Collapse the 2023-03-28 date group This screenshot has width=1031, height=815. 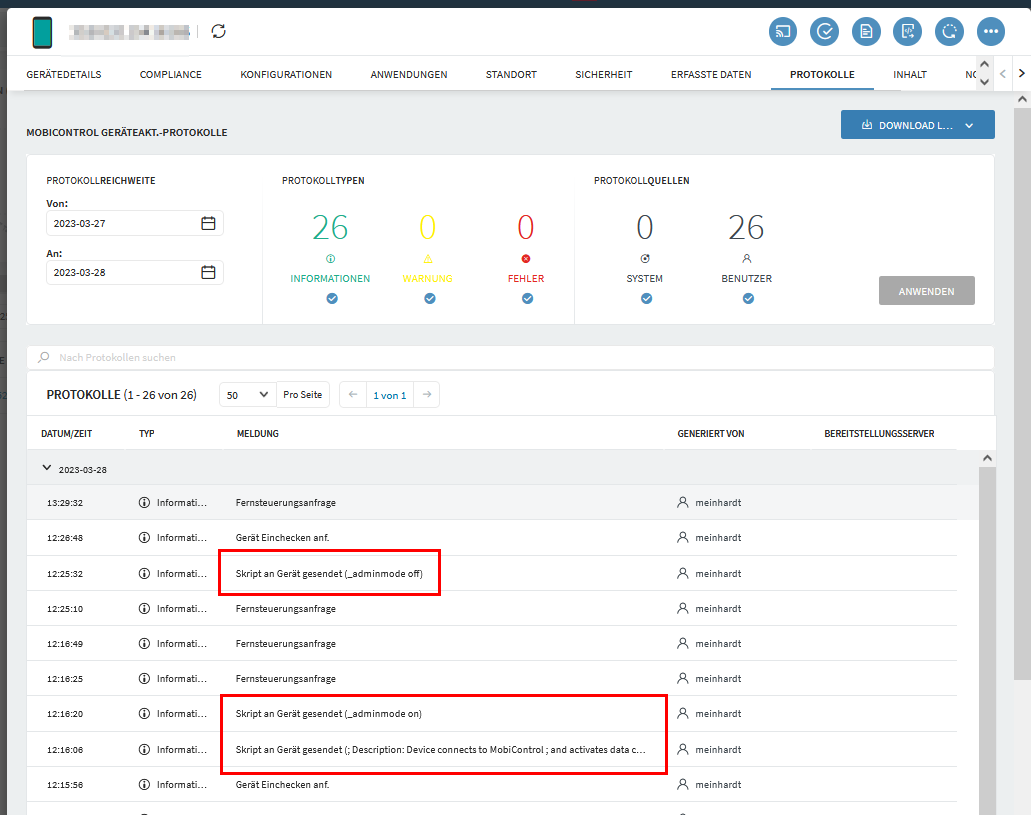click(46, 468)
